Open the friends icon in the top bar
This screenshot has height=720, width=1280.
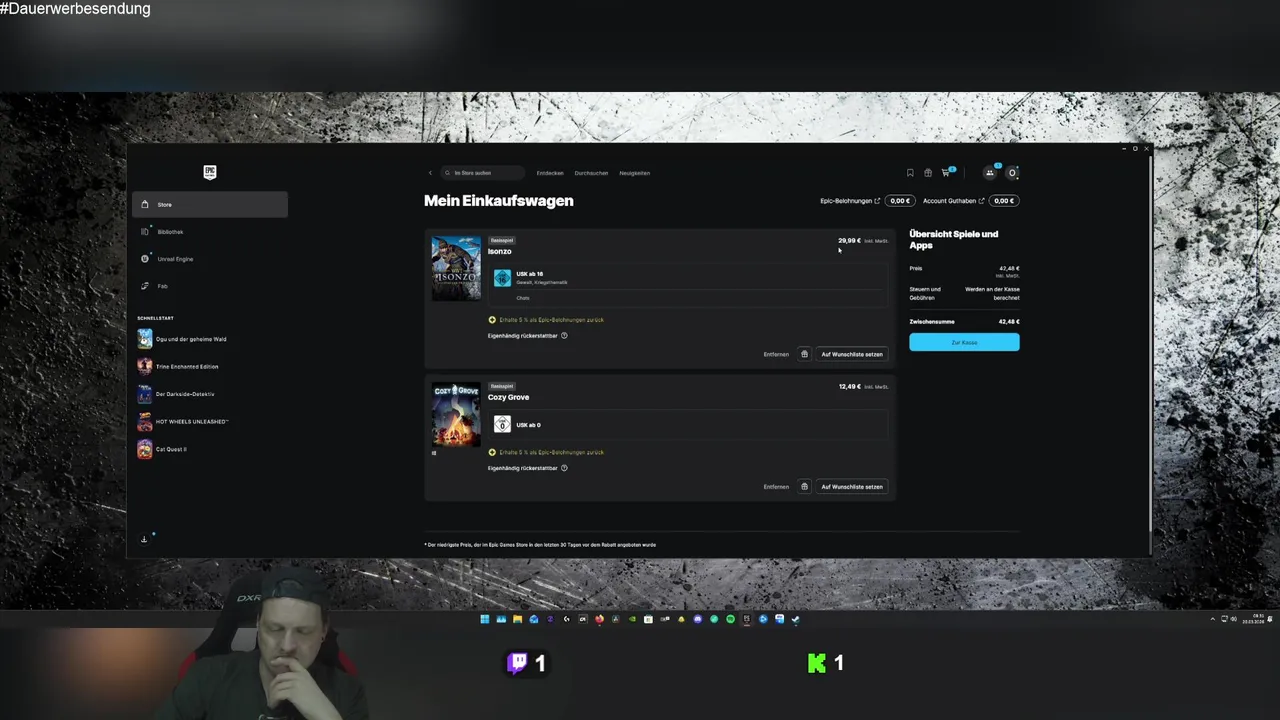990,173
